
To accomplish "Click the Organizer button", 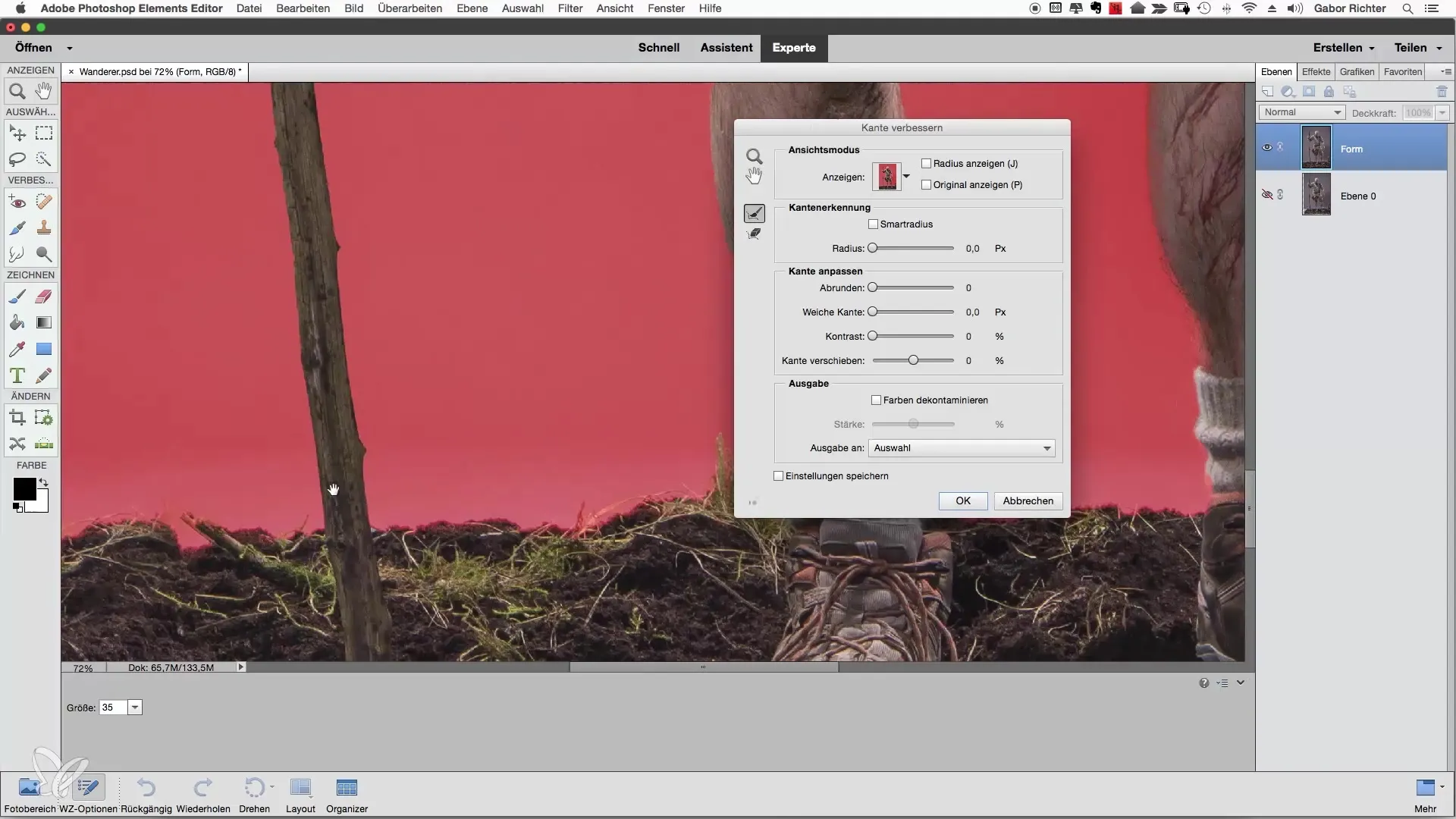I will tap(347, 794).
